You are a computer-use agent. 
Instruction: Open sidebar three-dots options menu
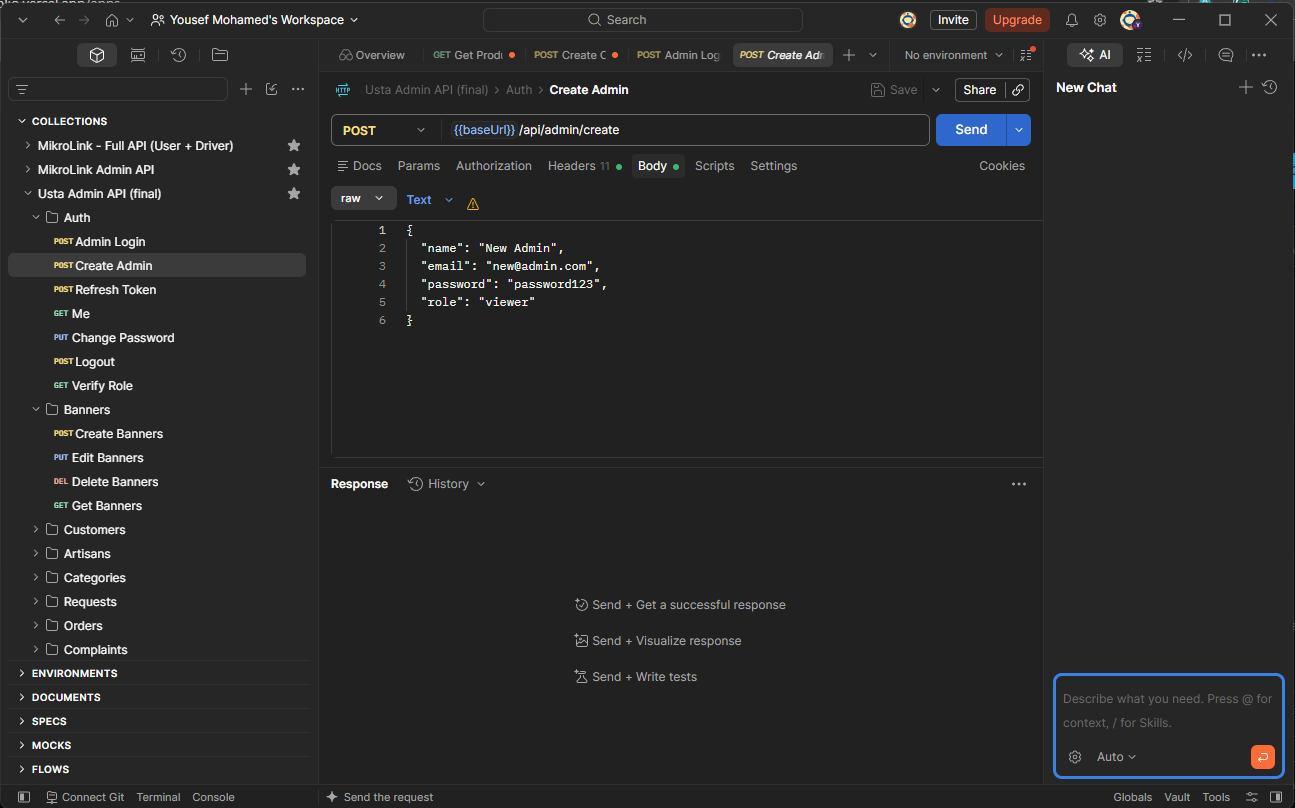pos(298,89)
